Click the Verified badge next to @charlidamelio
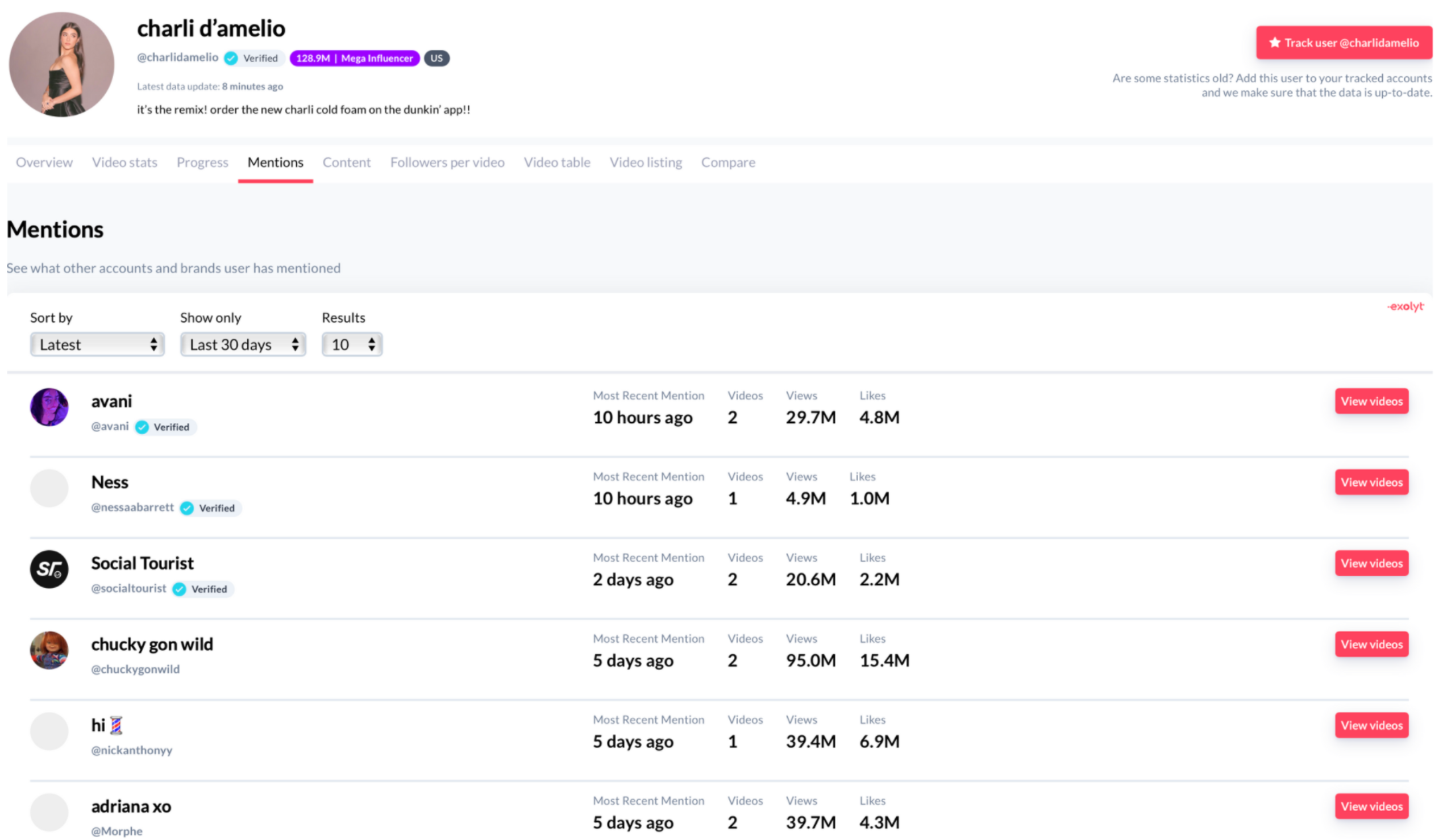Image resolution: width=1447 pixels, height=840 pixels. tap(253, 57)
